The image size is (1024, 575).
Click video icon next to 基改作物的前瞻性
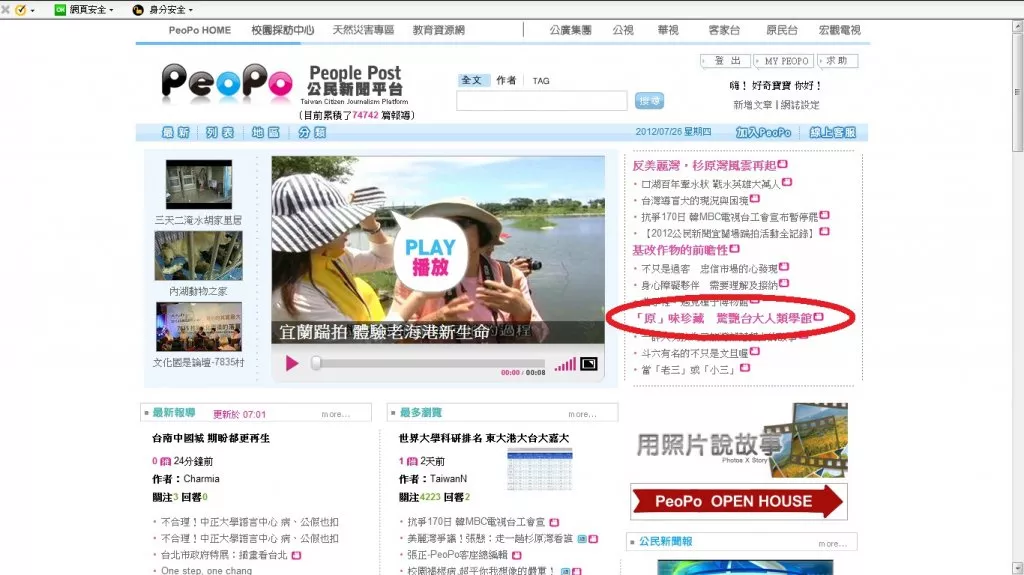click(735, 248)
